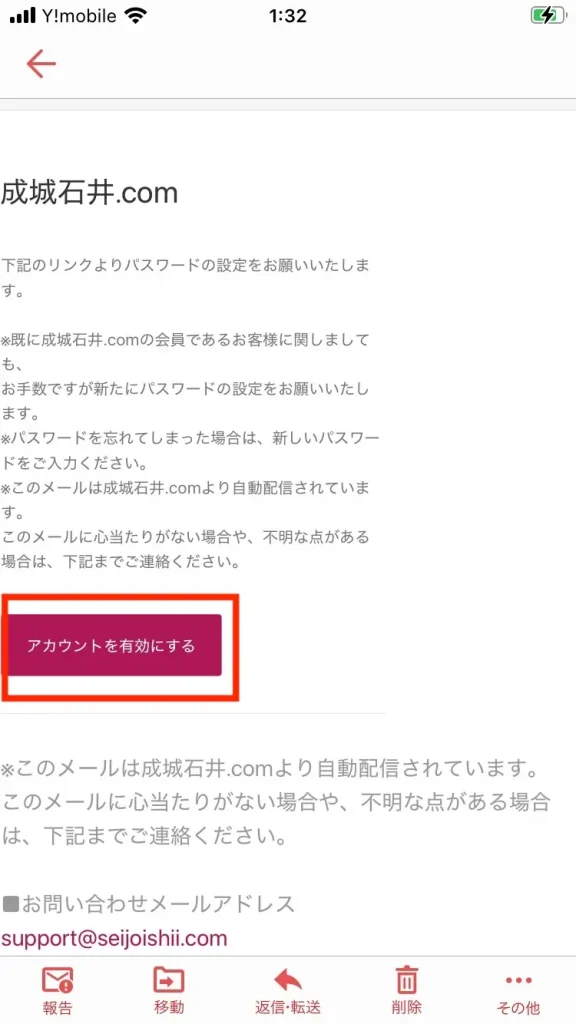Tap the 1:32 clock in status bar

288,16
